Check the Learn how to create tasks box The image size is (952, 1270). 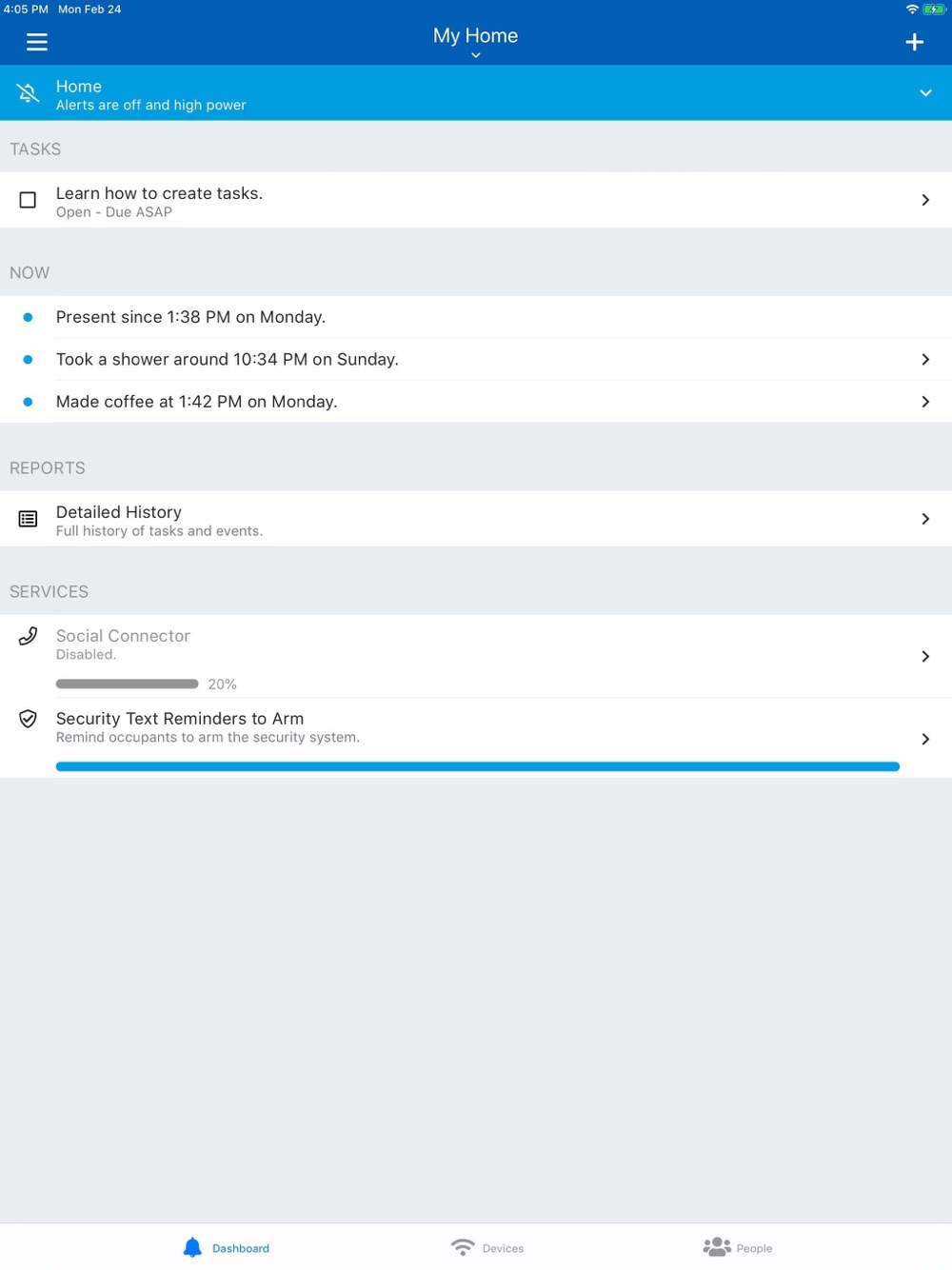(x=28, y=200)
